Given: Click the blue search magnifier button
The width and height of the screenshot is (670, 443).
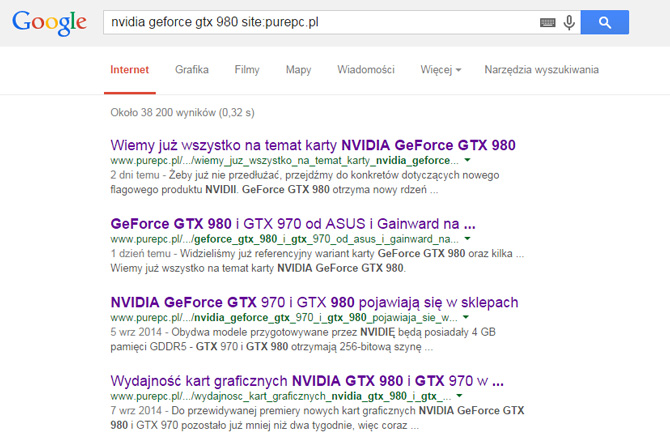Looking at the screenshot, I should pyautogui.click(x=605, y=22).
